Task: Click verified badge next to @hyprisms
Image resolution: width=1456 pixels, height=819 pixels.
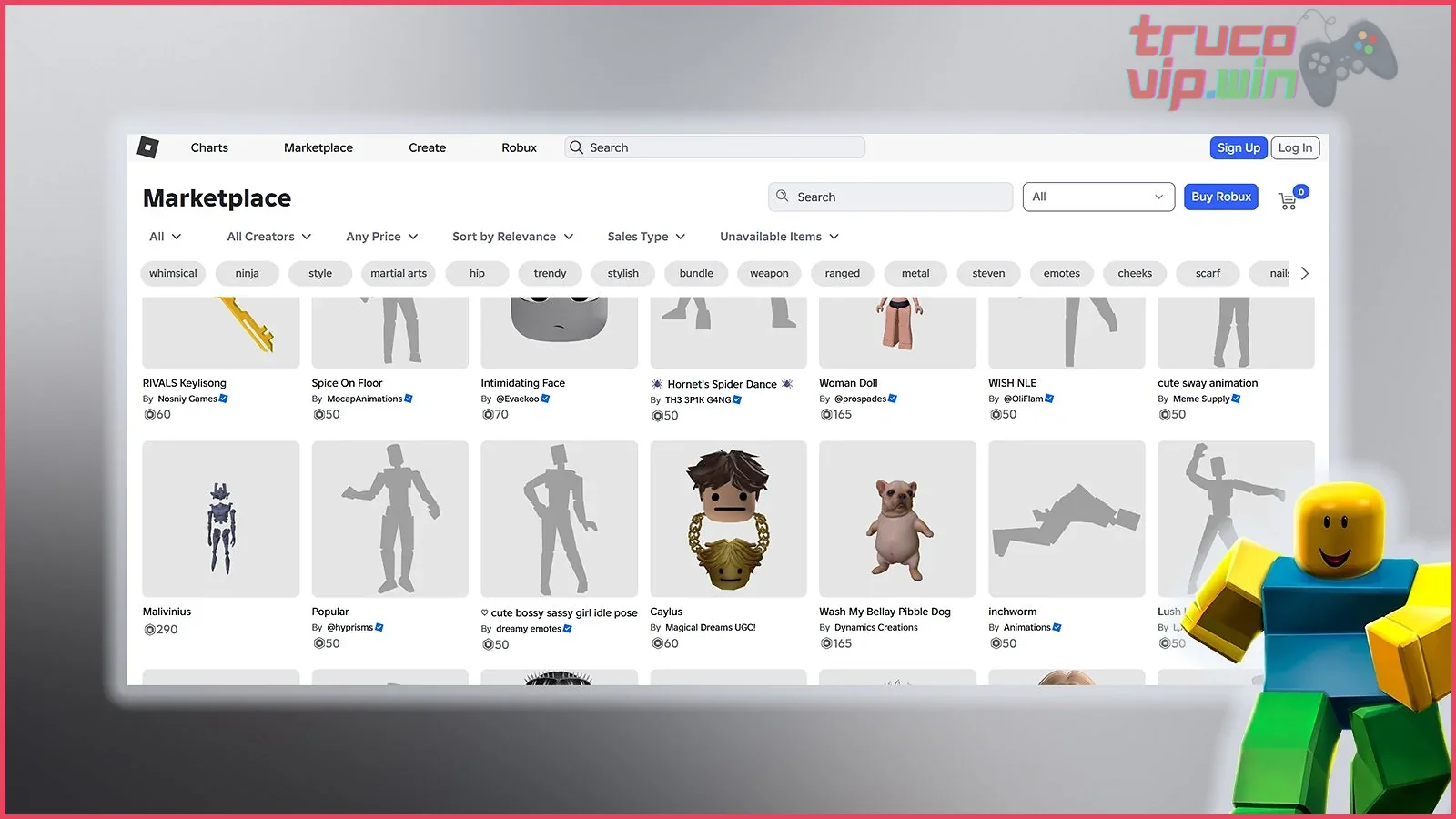Action: [x=379, y=627]
